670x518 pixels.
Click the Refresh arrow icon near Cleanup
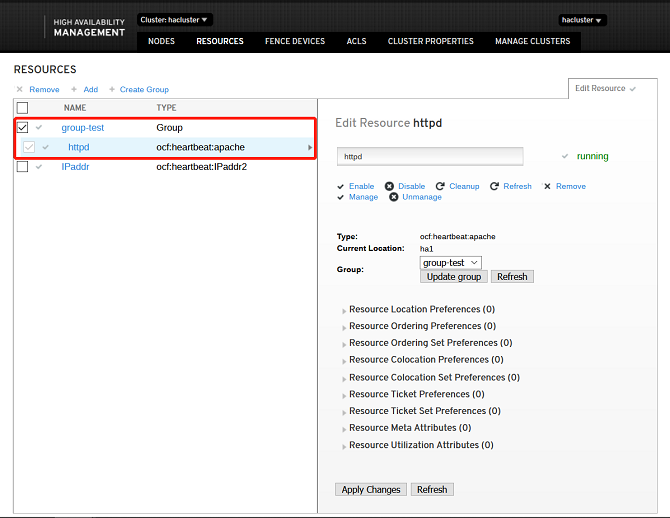pos(493,186)
